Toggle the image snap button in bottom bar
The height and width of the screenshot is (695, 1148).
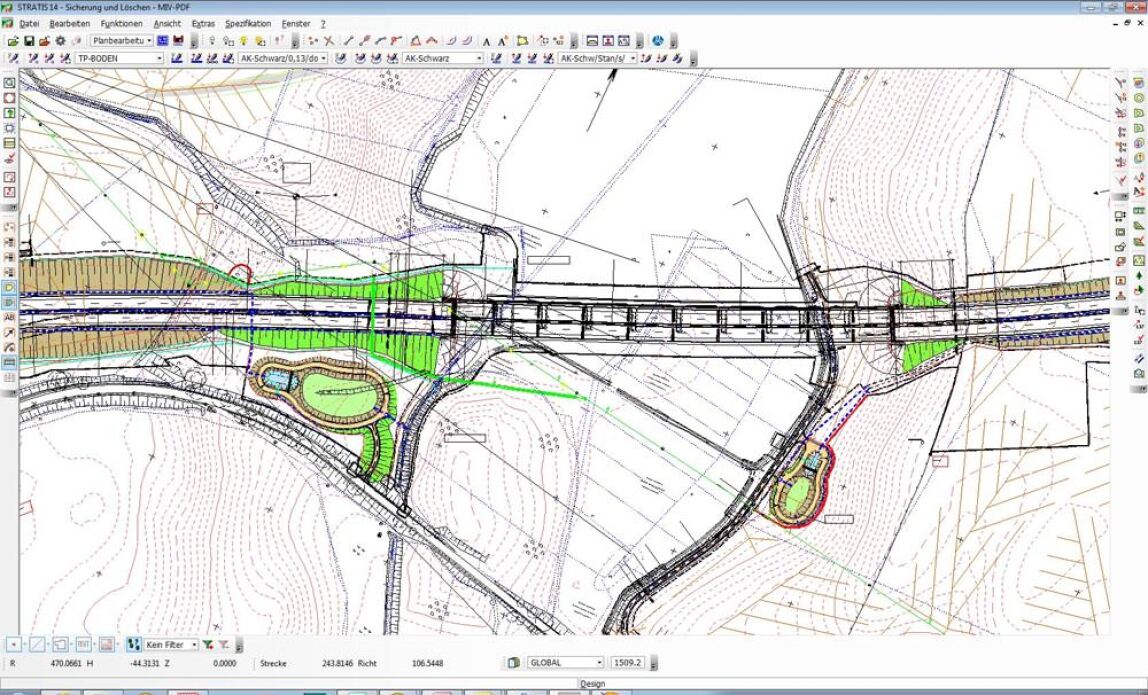tap(107, 644)
